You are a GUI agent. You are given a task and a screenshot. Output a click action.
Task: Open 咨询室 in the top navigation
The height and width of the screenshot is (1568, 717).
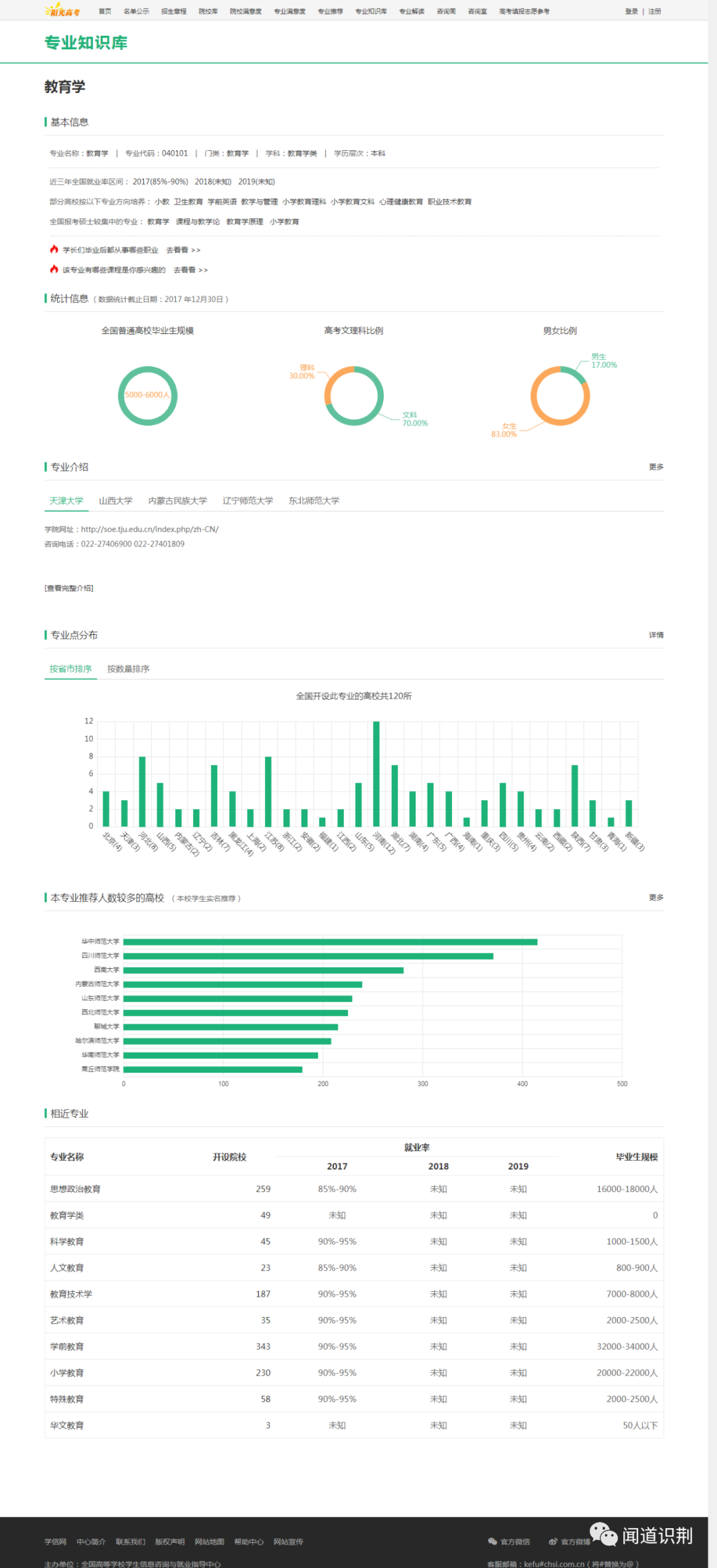pyautogui.click(x=477, y=11)
